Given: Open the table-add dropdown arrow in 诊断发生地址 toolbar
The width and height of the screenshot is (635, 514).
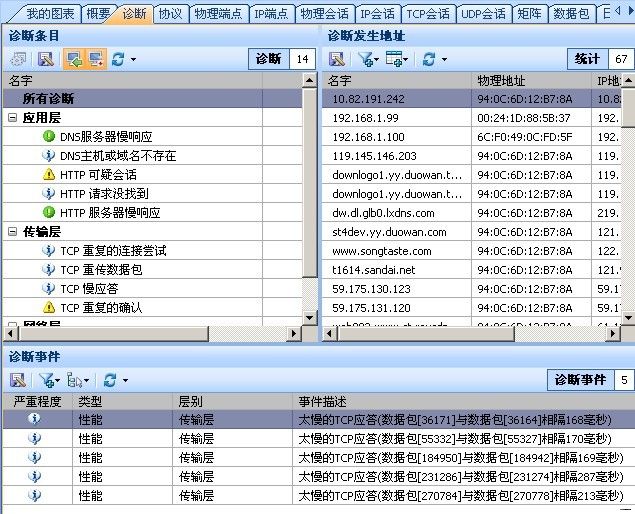Looking at the screenshot, I should pos(406,60).
